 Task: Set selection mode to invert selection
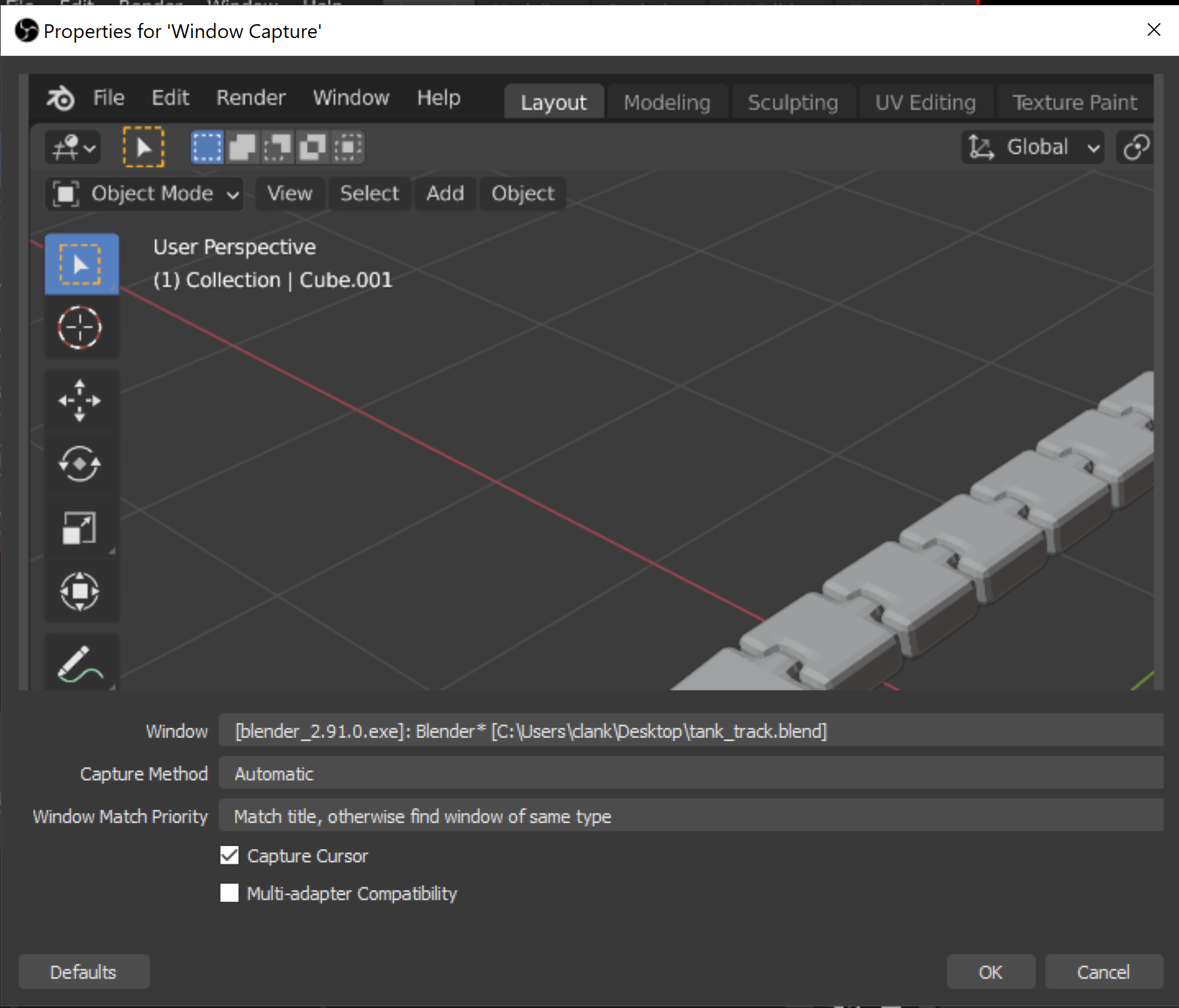312,147
